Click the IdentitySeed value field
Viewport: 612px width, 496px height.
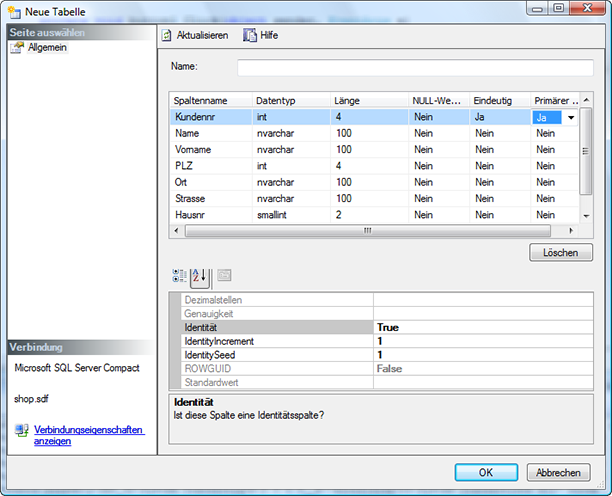483,355
